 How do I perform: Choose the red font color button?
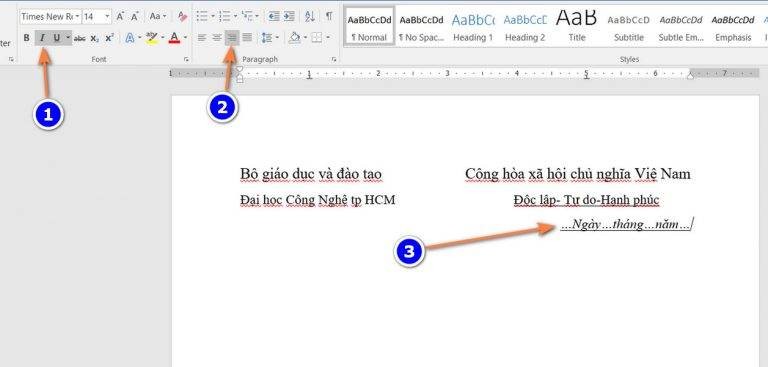[174, 38]
